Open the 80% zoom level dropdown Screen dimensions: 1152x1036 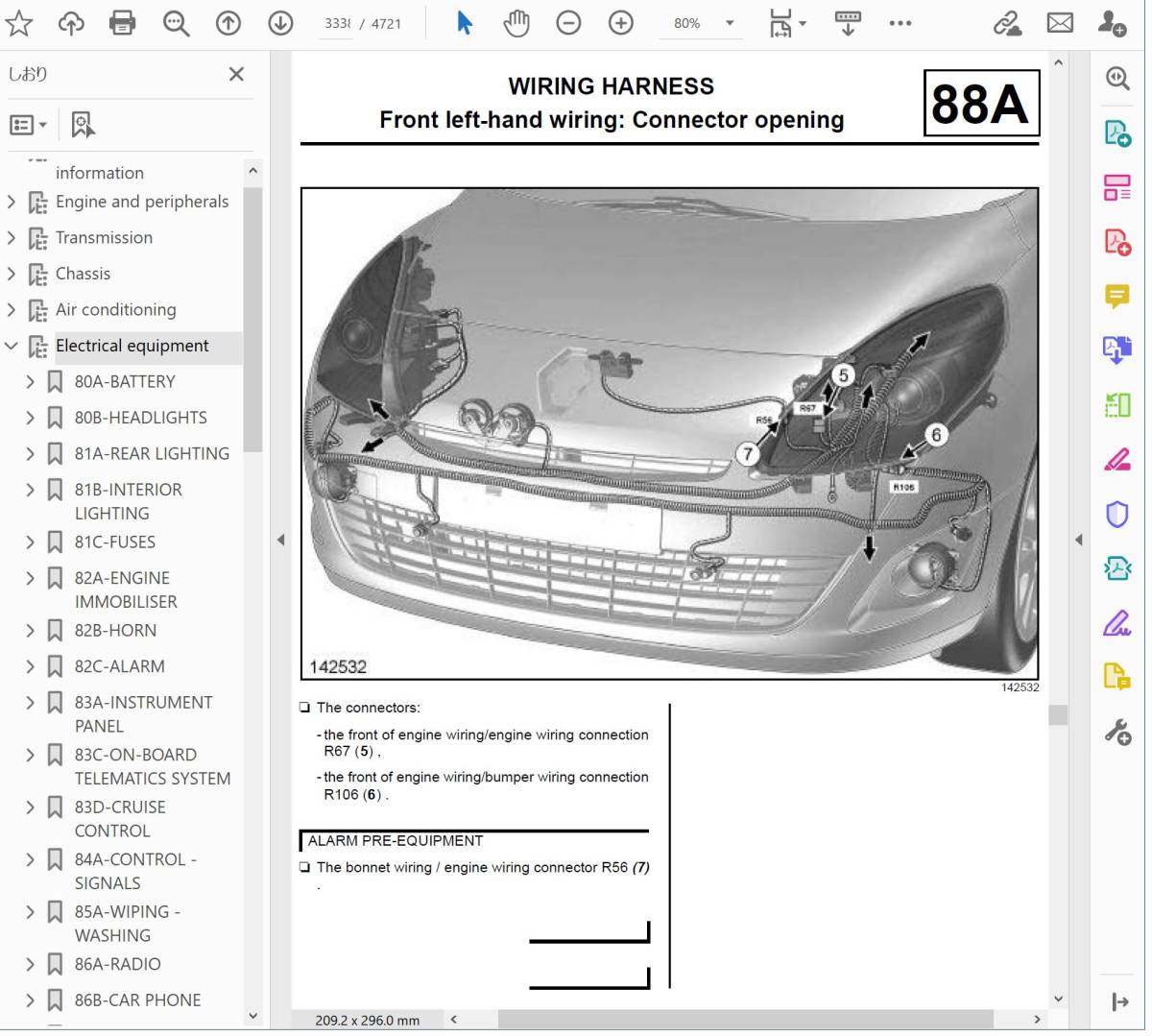(x=730, y=23)
